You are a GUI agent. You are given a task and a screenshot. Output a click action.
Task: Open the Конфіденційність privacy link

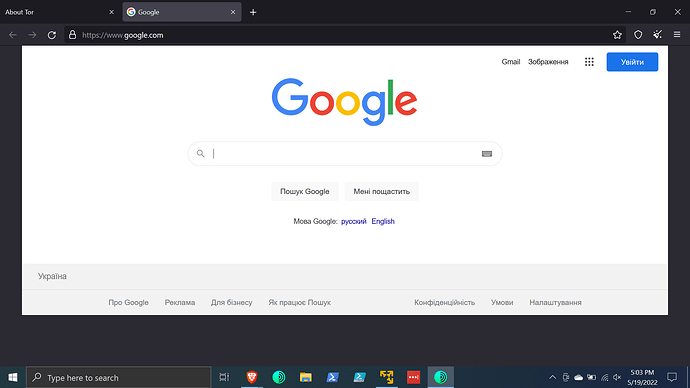click(444, 303)
